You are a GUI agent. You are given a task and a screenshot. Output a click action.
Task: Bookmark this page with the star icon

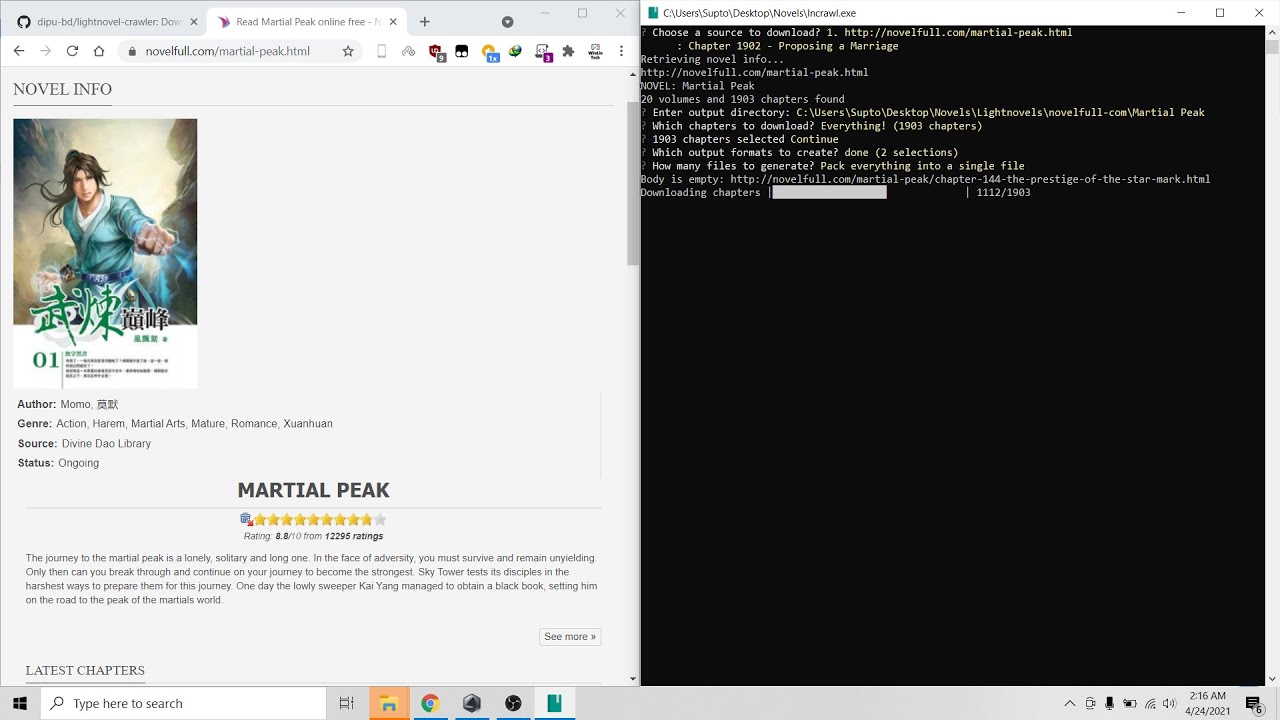tap(348, 51)
